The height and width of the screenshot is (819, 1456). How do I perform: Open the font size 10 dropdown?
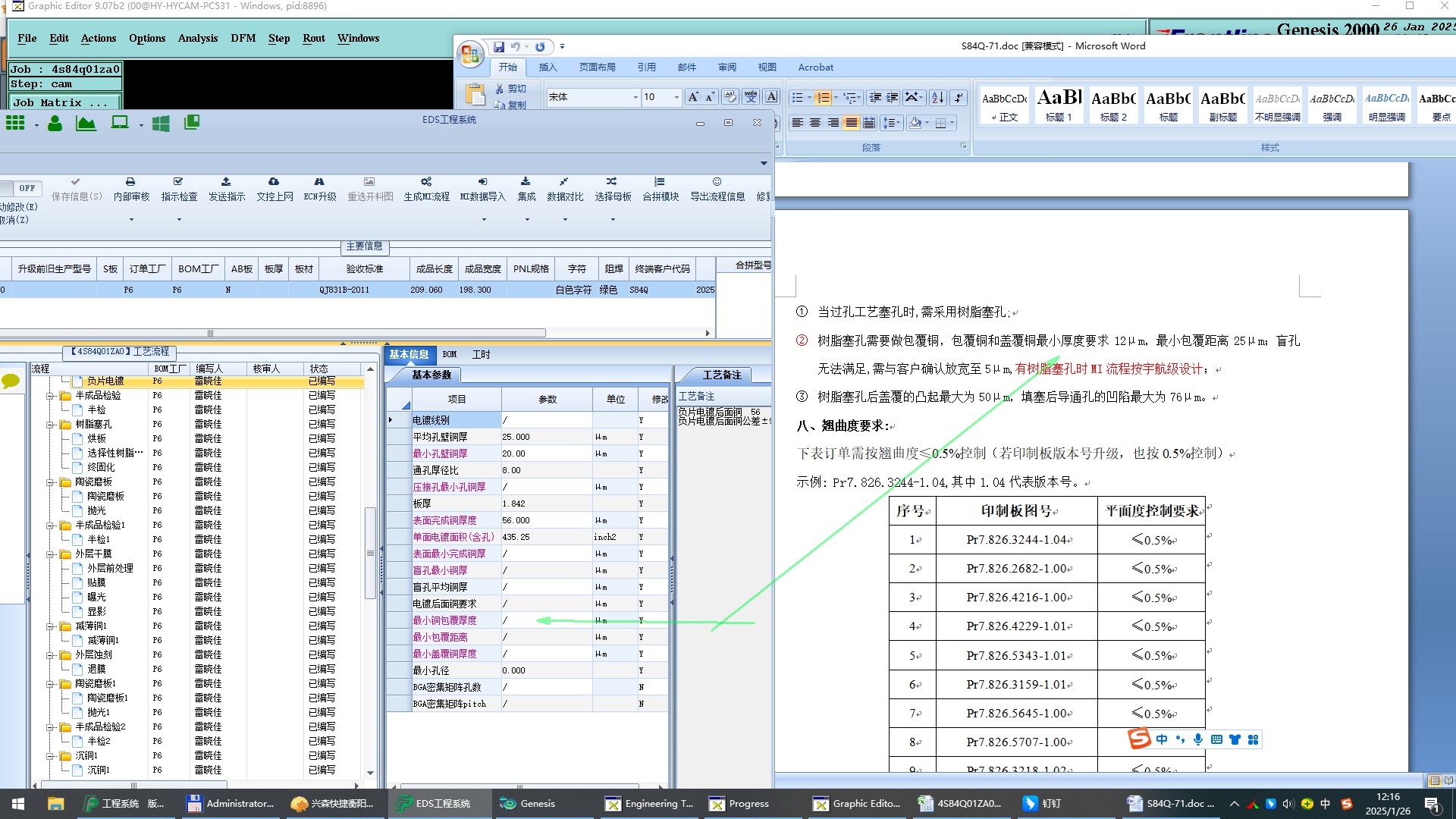click(x=676, y=97)
